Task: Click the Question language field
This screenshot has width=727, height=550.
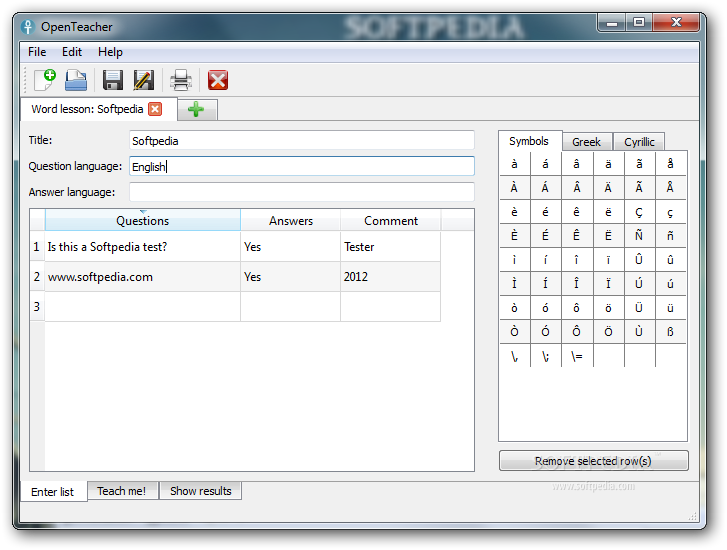Action: [x=302, y=166]
